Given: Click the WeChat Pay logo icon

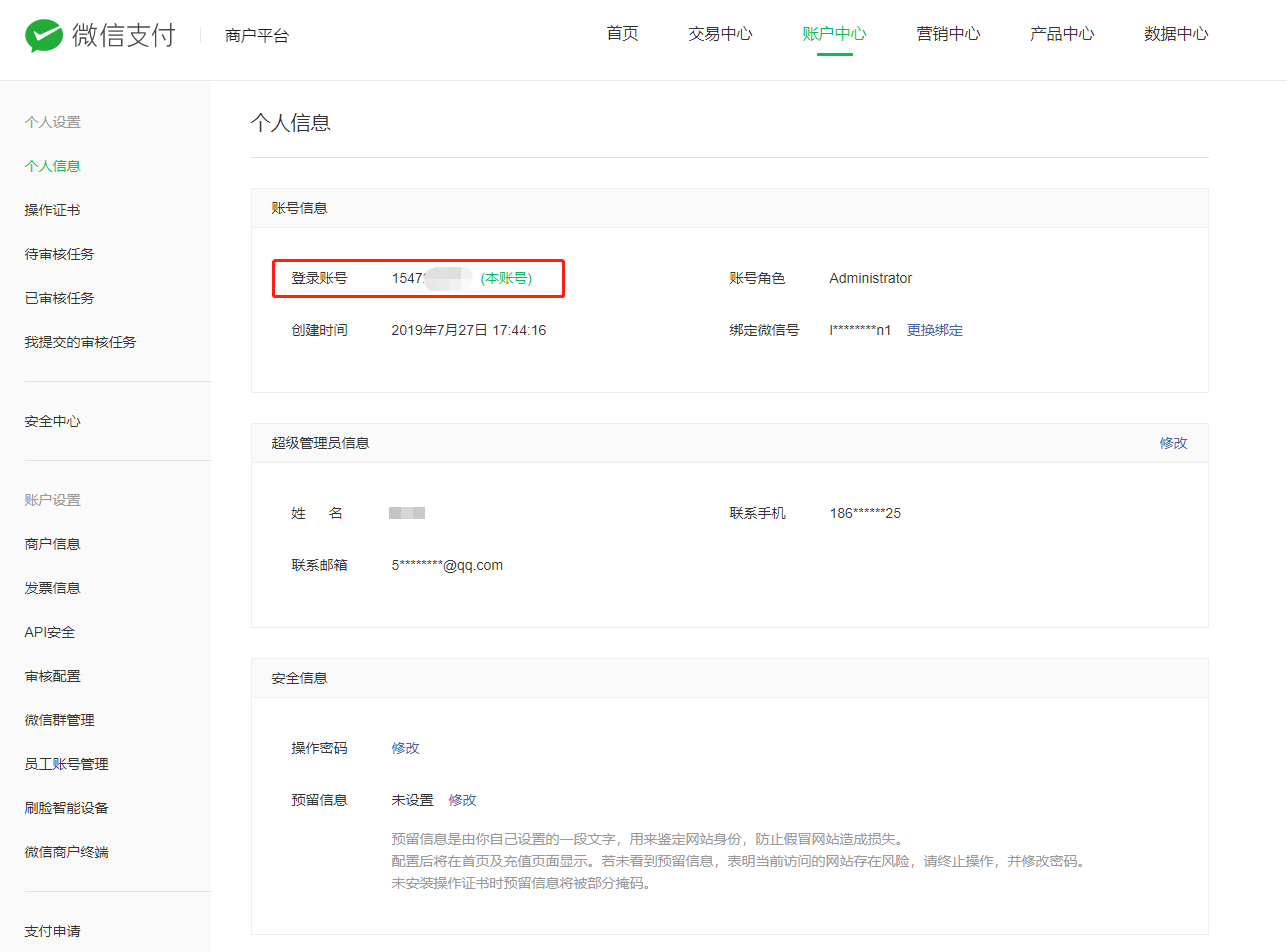Looking at the screenshot, I should click(x=44, y=36).
